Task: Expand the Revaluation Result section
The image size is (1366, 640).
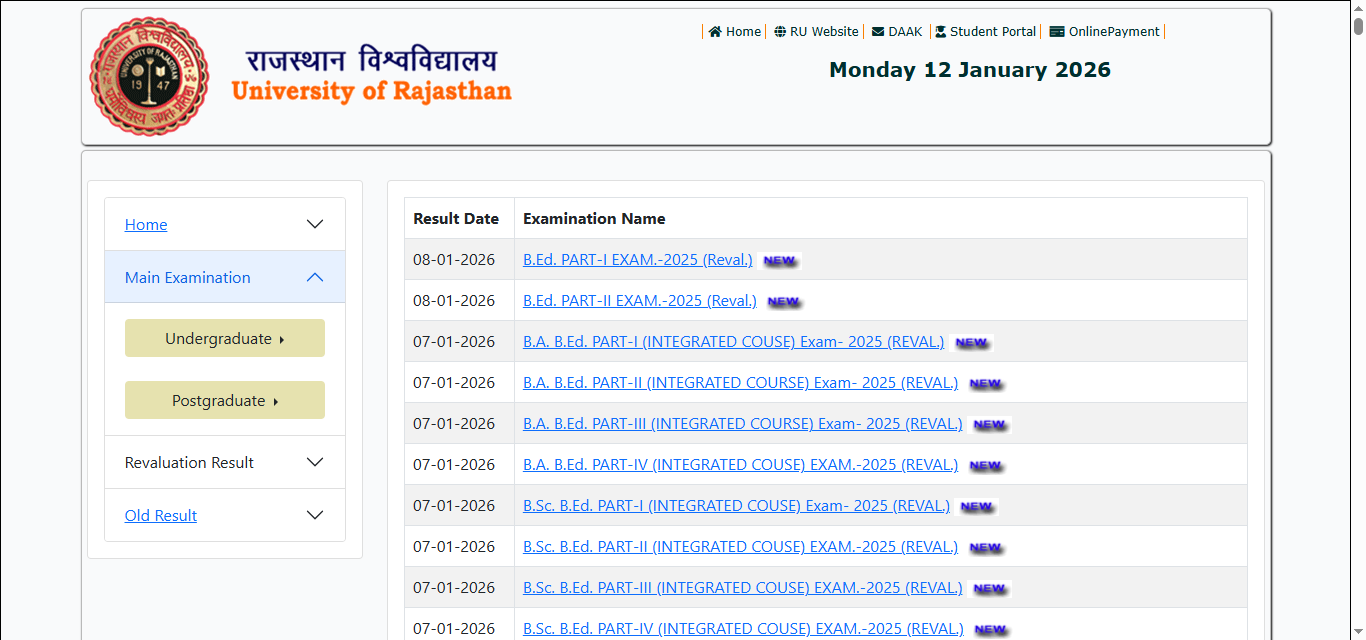Action: pos(314,462)
